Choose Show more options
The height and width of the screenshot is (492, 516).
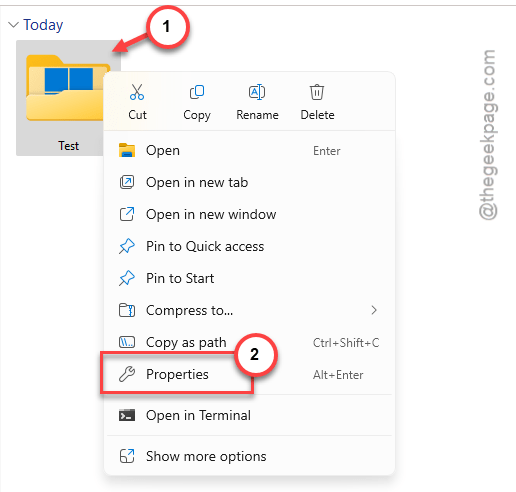[249, 456]
